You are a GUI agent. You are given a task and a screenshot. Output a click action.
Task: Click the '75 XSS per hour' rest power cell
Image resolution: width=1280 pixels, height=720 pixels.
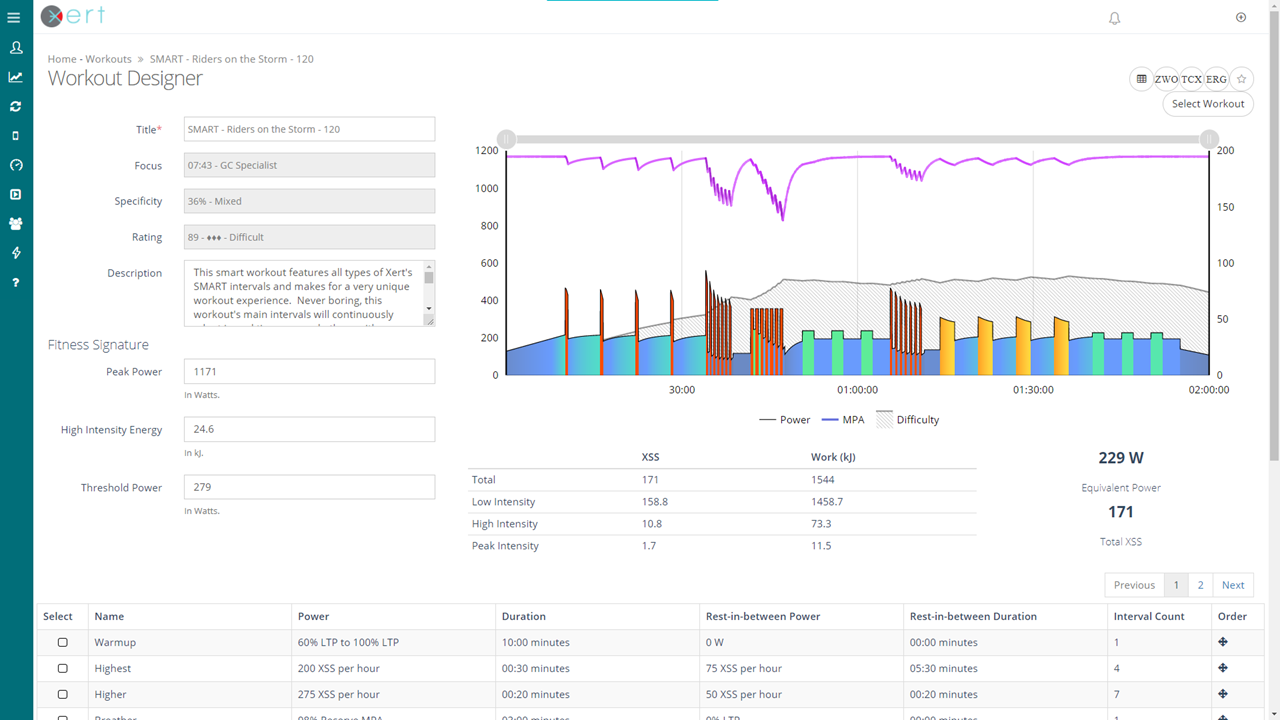801,668
